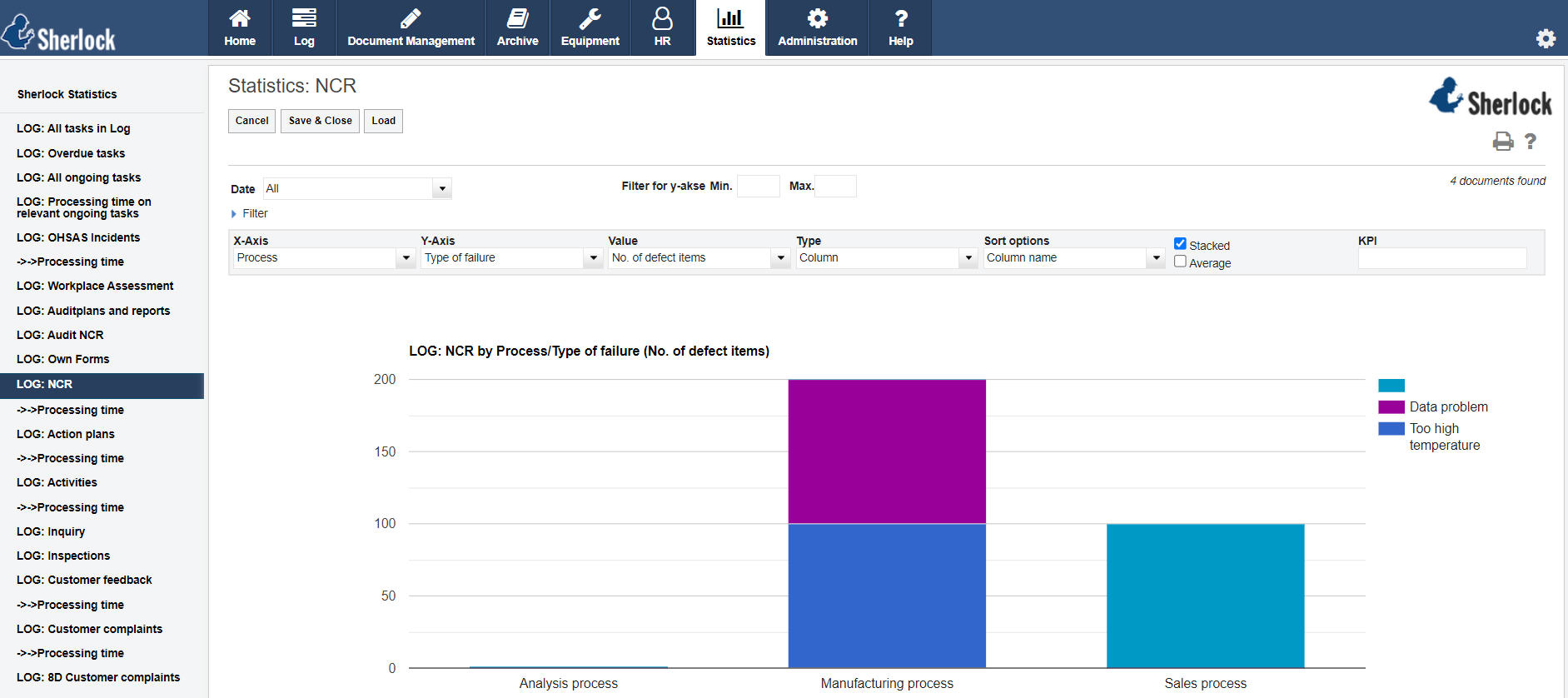The image size is (1568, 698).
Task: Open LOG: Inquiry statistics
Action: 51,531
